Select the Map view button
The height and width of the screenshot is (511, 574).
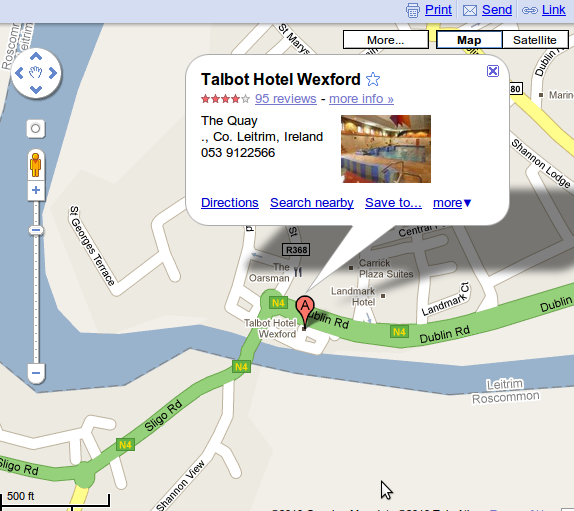click(469, 40)
